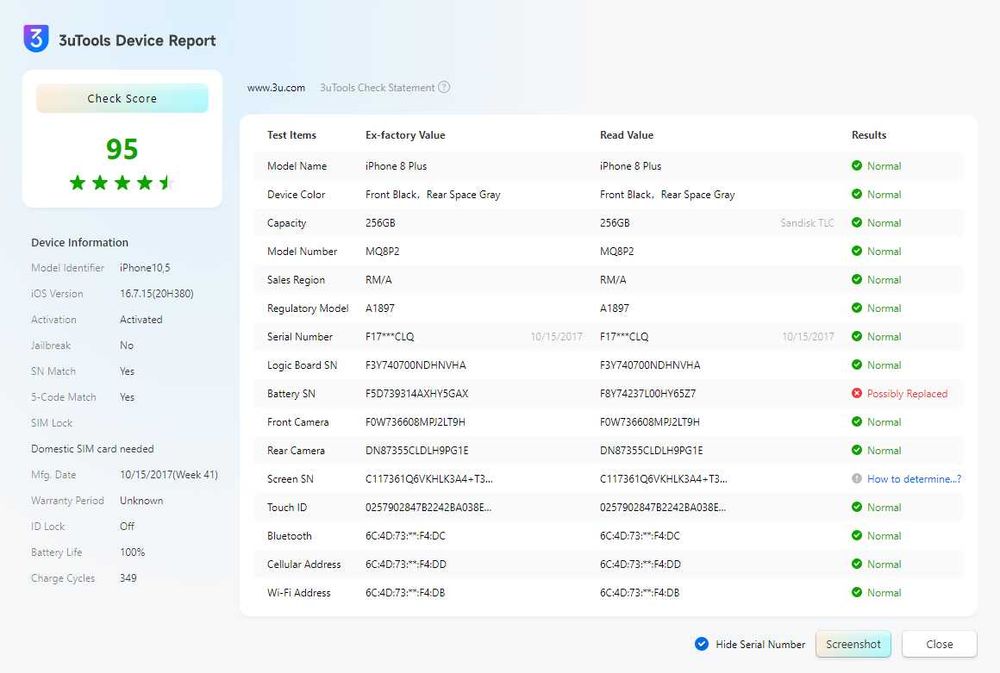Click the green check icon for Bluetooth
Viewport: 1000px width, 673px height.
click(857, 535)
